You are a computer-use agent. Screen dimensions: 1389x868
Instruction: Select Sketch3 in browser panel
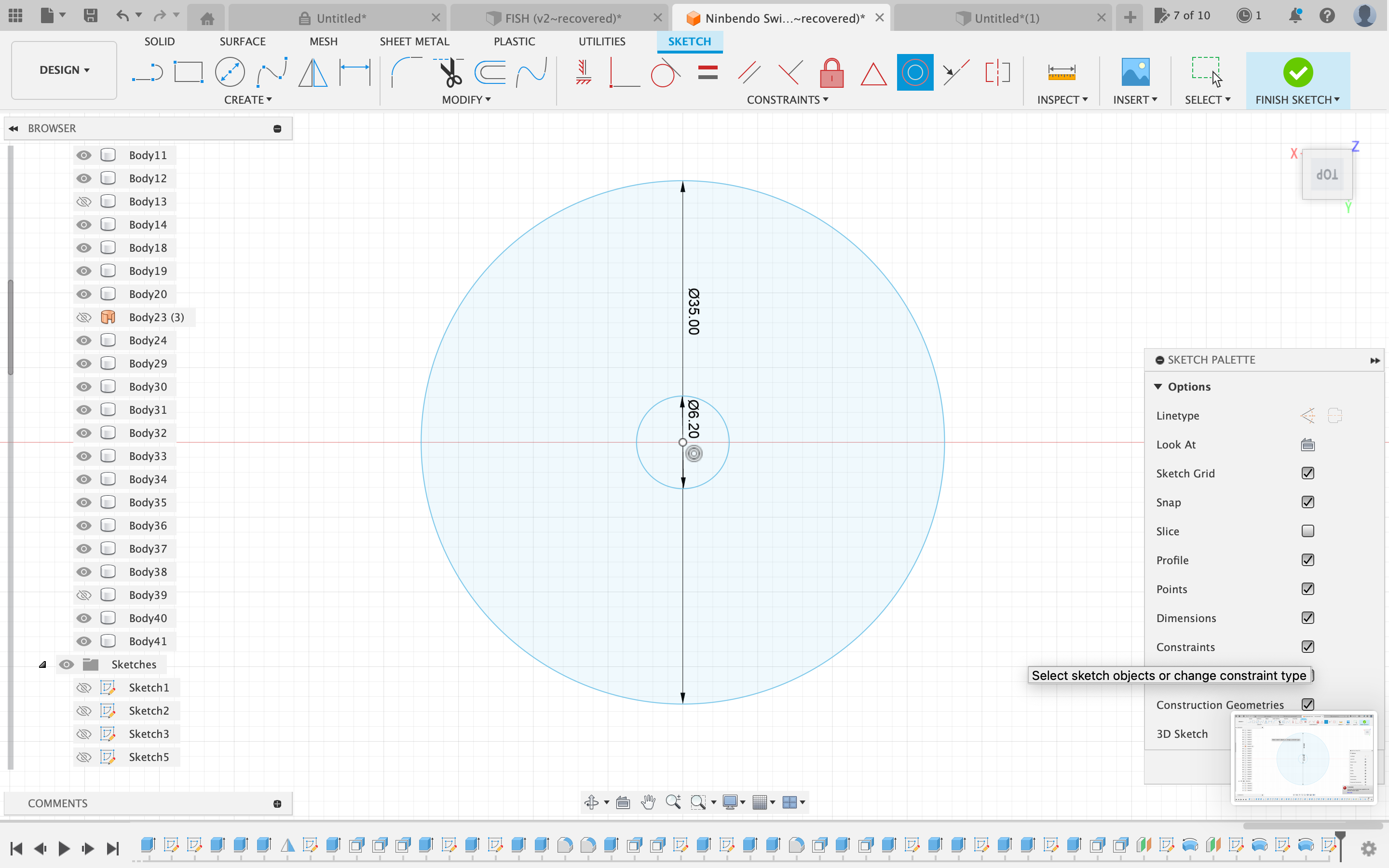point(149,733)
